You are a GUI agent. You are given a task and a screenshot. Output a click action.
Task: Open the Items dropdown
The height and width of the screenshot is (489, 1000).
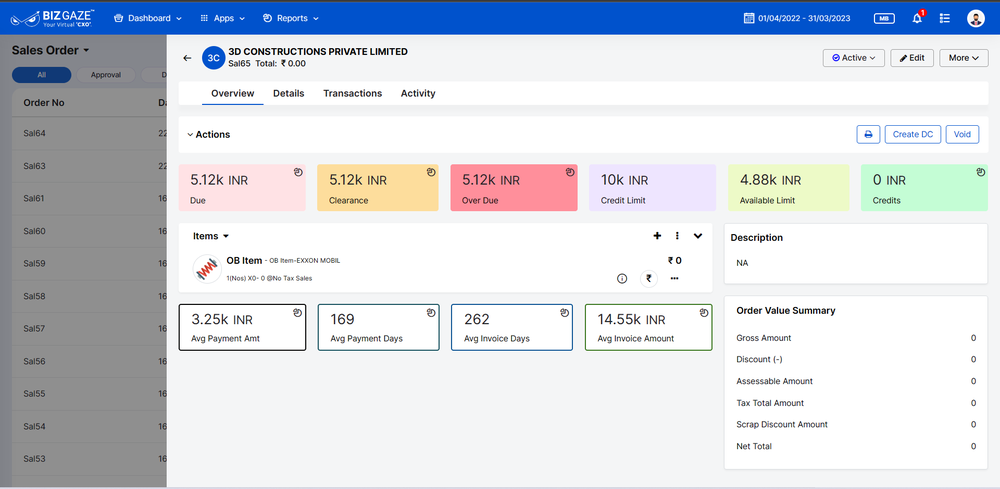click(x=210, y=236)
